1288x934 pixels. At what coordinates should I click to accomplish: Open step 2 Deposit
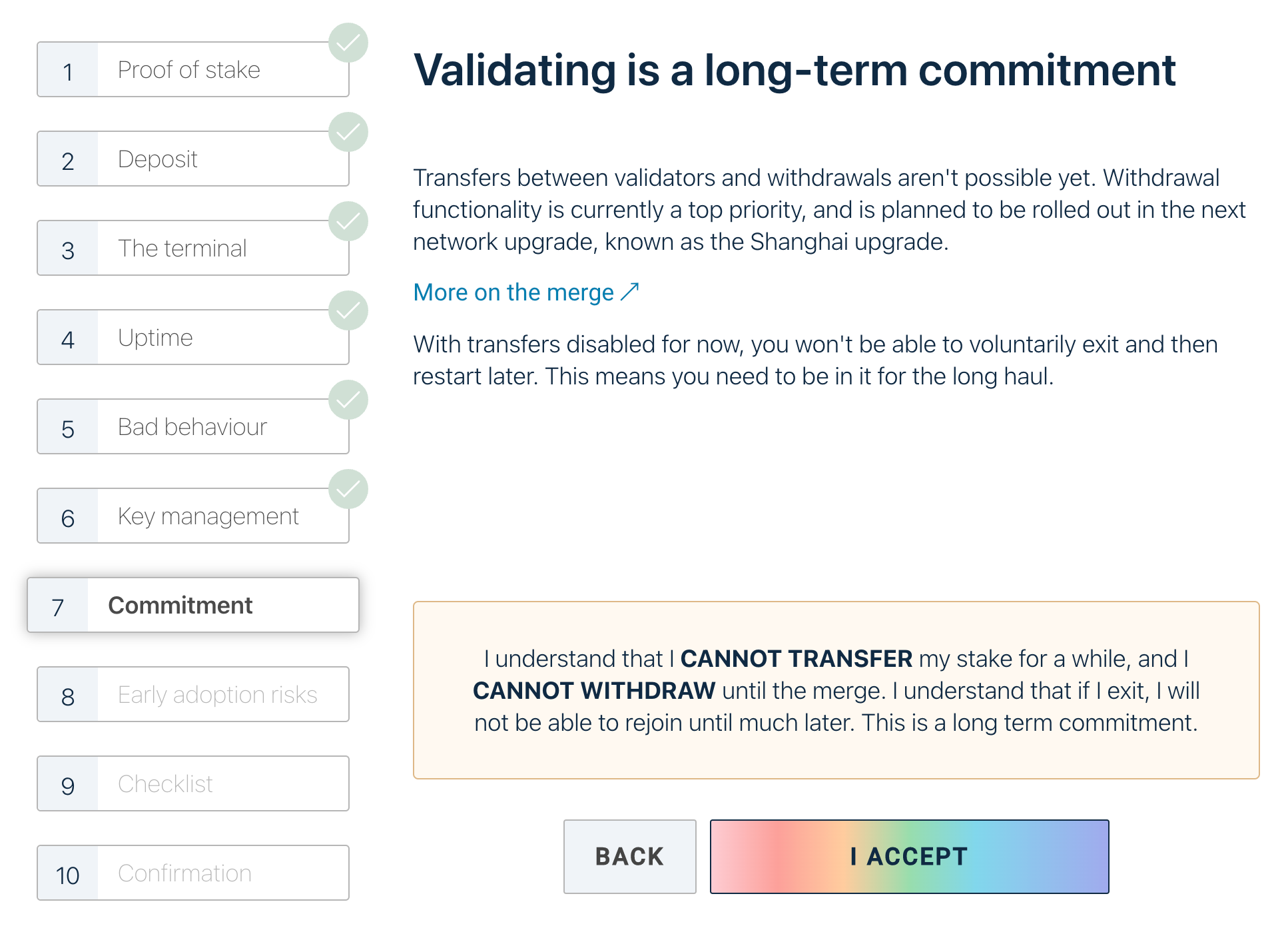pyautogui.click(x=192, y=159)
